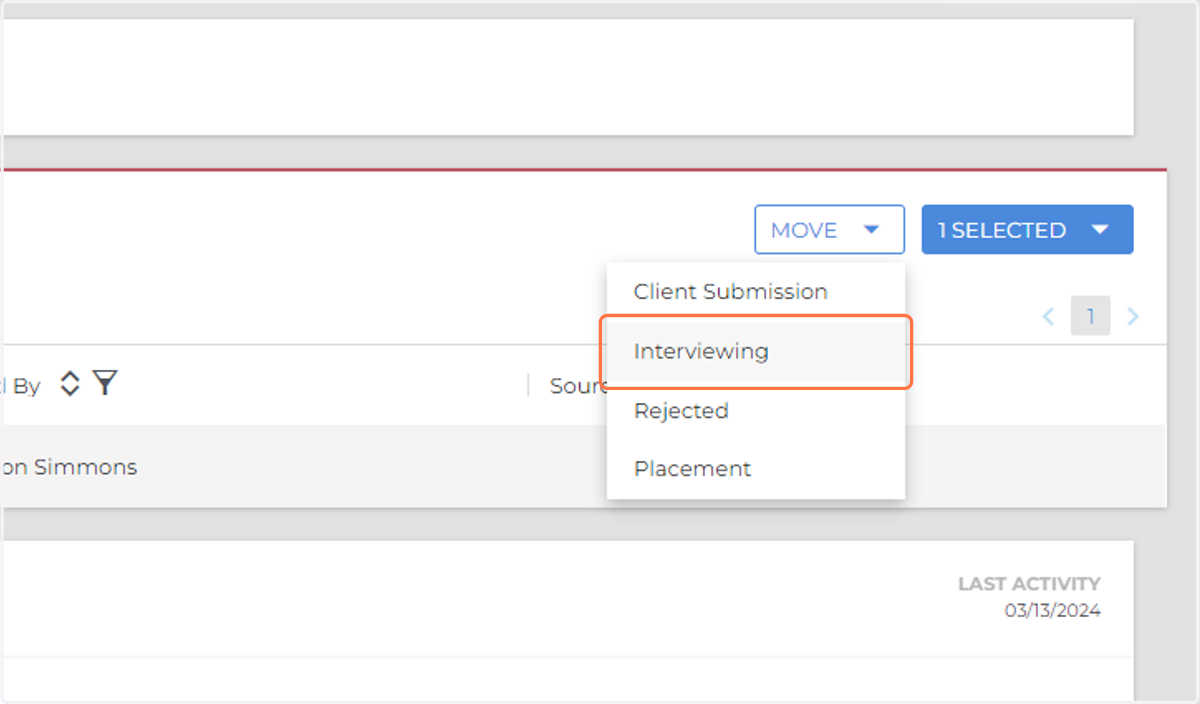1200x704 pixels.
Task: Move candidate to Placement
Action: 755,469
